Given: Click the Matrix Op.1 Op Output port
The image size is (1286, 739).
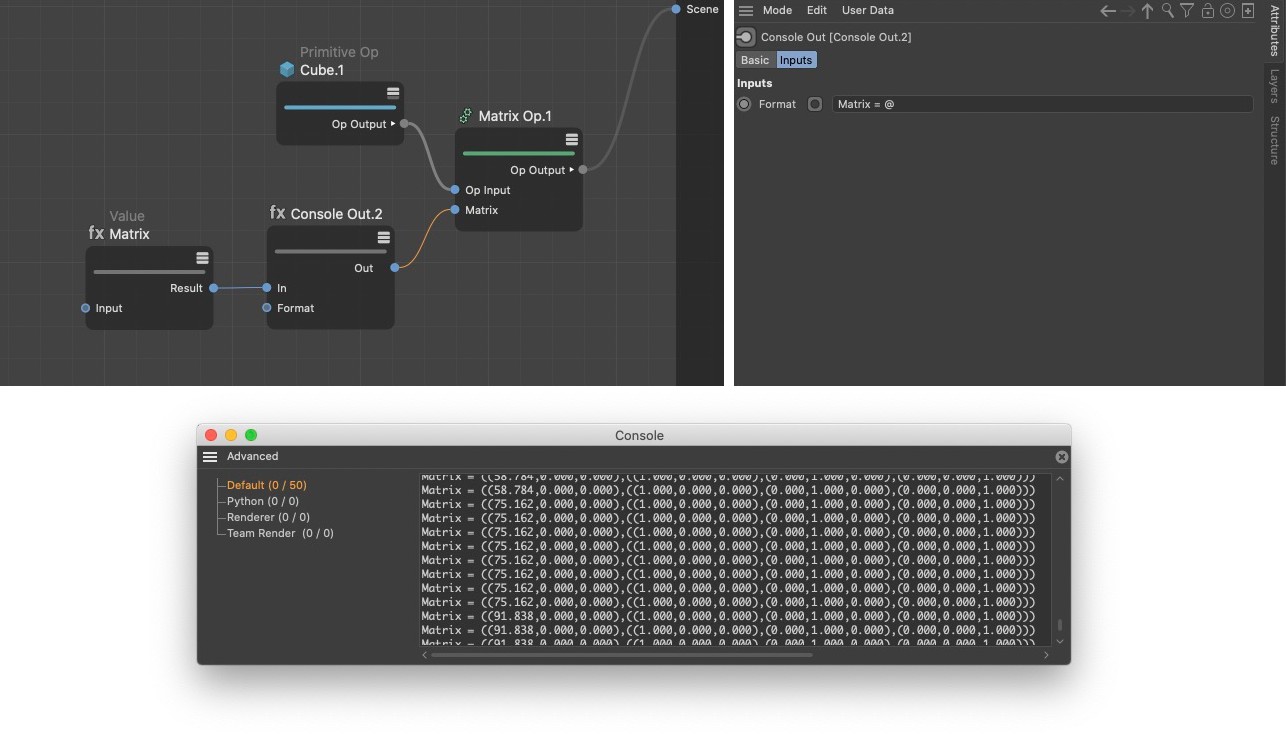Looking at the screenshot, I should pos(583,170).
